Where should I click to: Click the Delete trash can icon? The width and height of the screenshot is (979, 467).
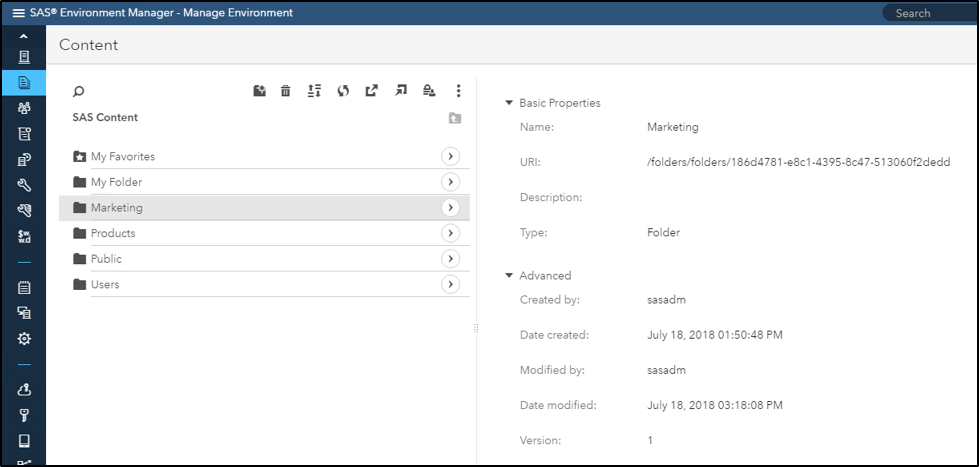tap(286, 91)
